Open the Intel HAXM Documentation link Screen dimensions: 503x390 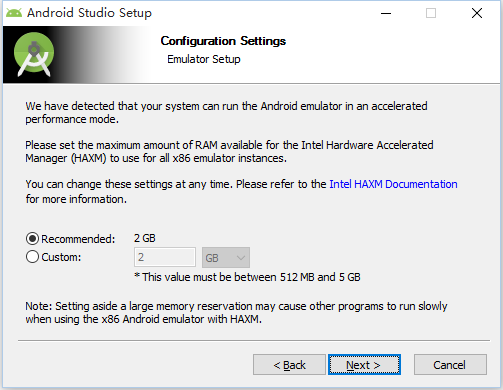(x=393, y=184)
